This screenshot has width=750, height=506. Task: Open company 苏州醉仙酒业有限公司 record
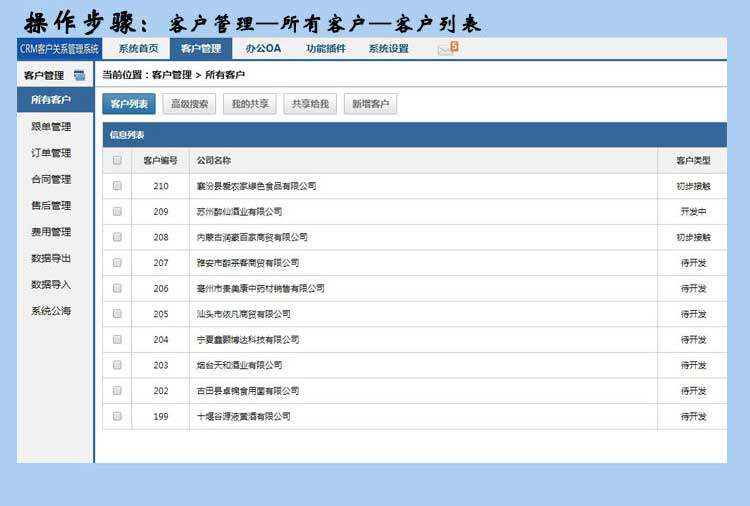click(240, 212)
